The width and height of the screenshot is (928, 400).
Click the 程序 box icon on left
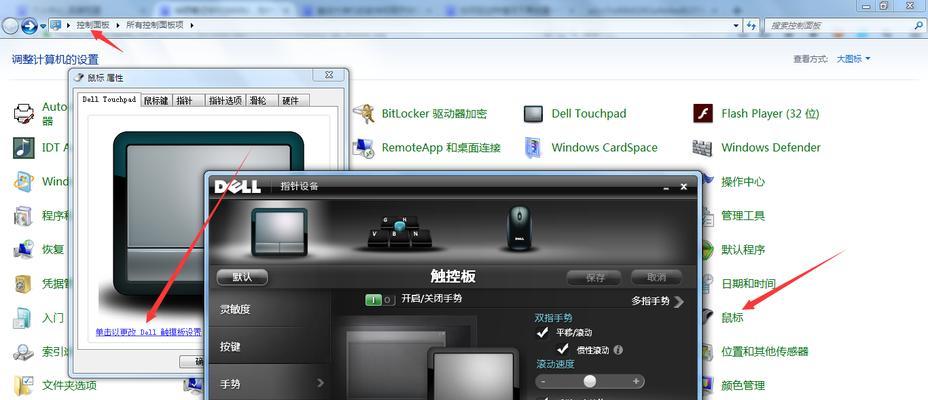click(24, 215)
